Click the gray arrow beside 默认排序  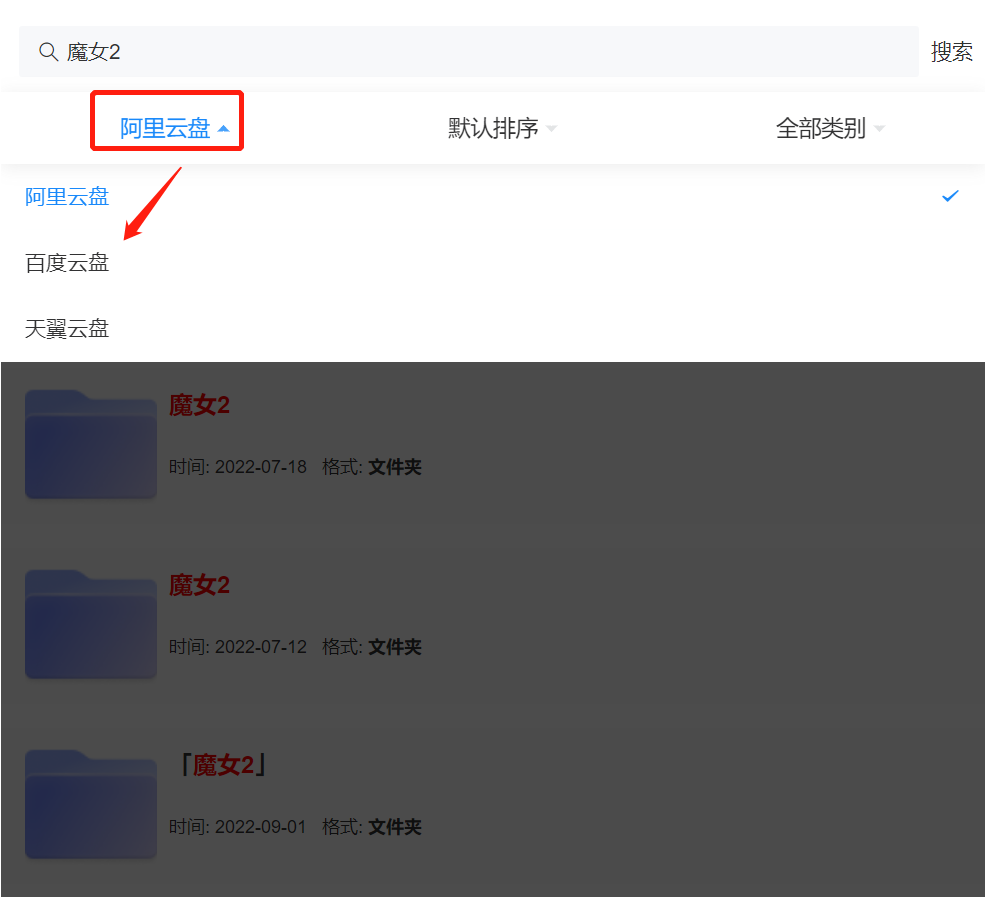(x=552, y=129)
